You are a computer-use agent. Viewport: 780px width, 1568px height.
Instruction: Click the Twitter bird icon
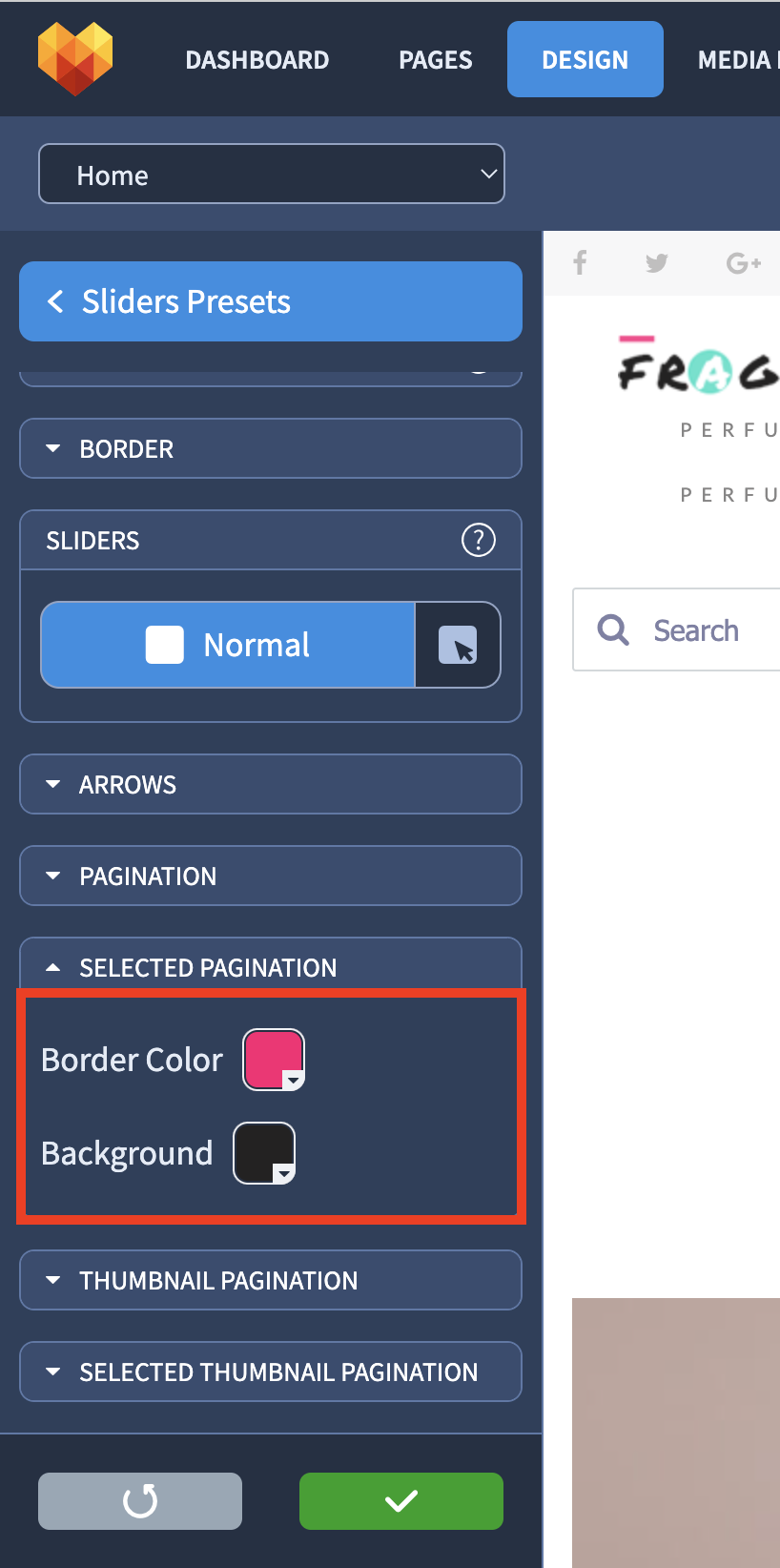coord(657,262)
